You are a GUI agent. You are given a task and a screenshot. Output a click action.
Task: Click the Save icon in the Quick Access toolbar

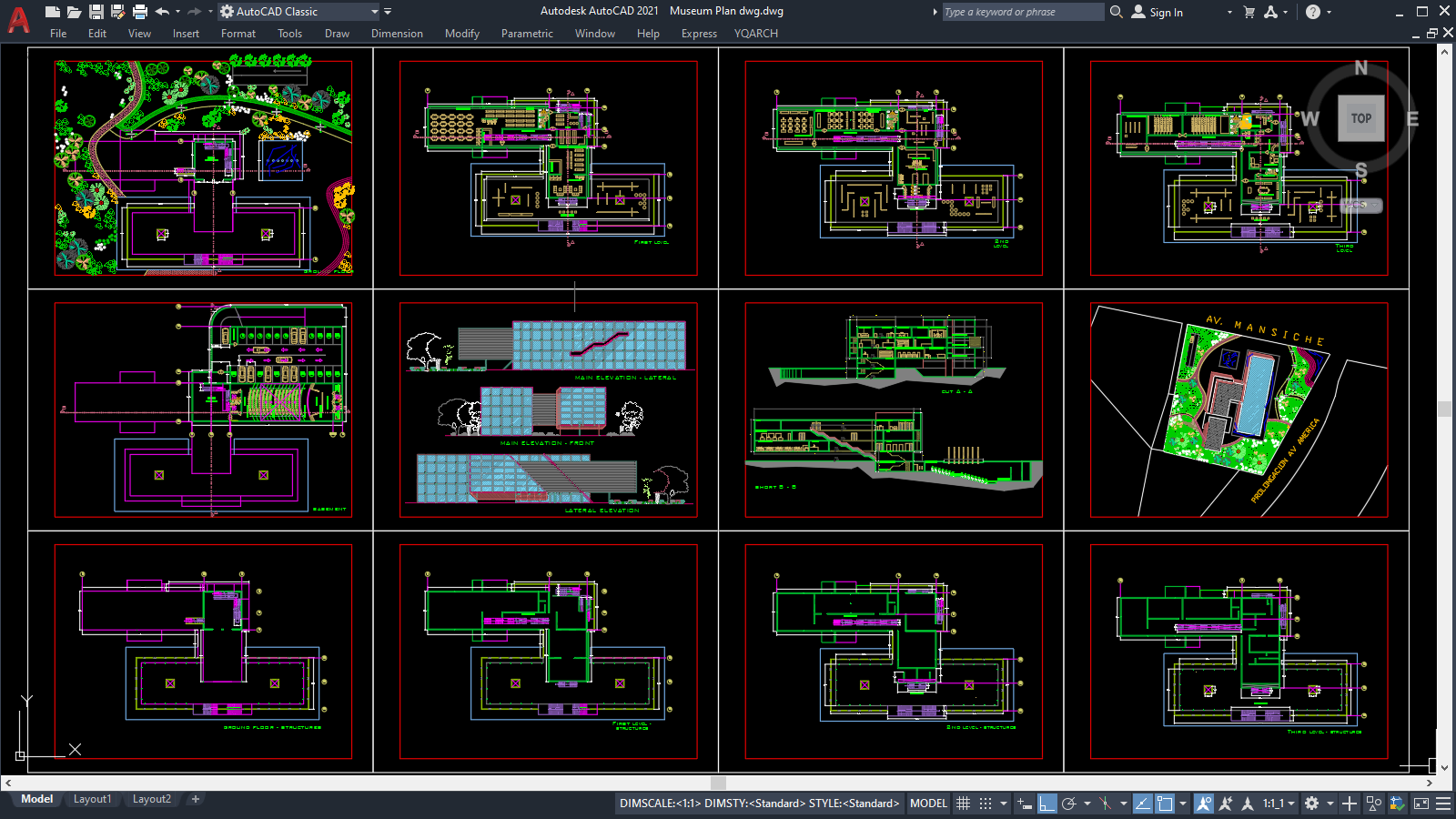pyautogui.click(x=96, y=11)
